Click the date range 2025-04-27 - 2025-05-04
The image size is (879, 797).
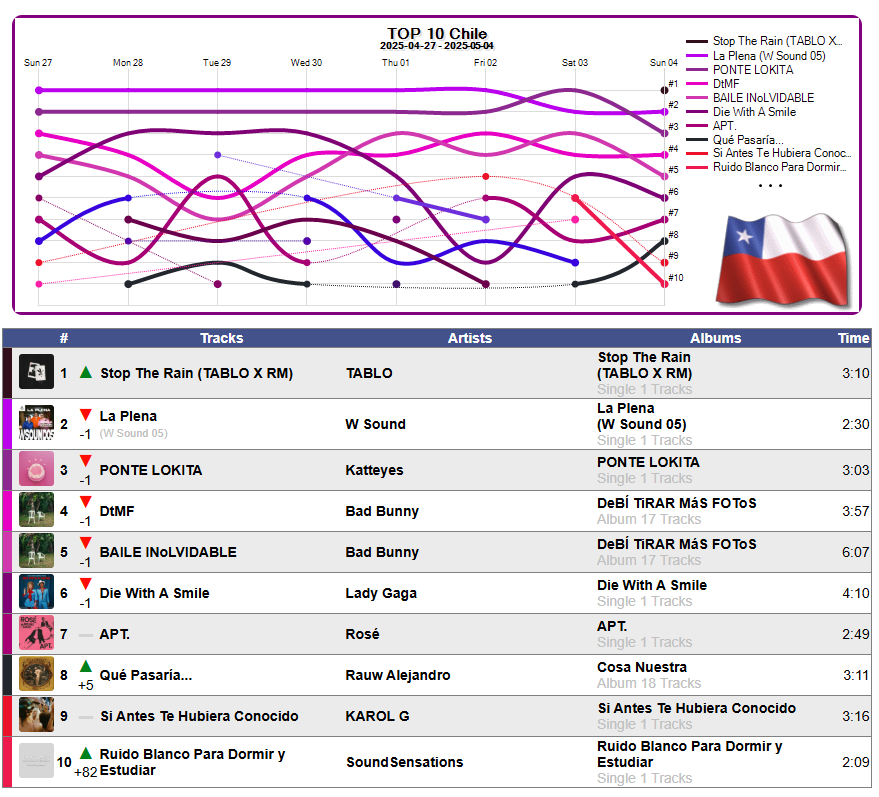pyautogui.click(x=437, y=46)
